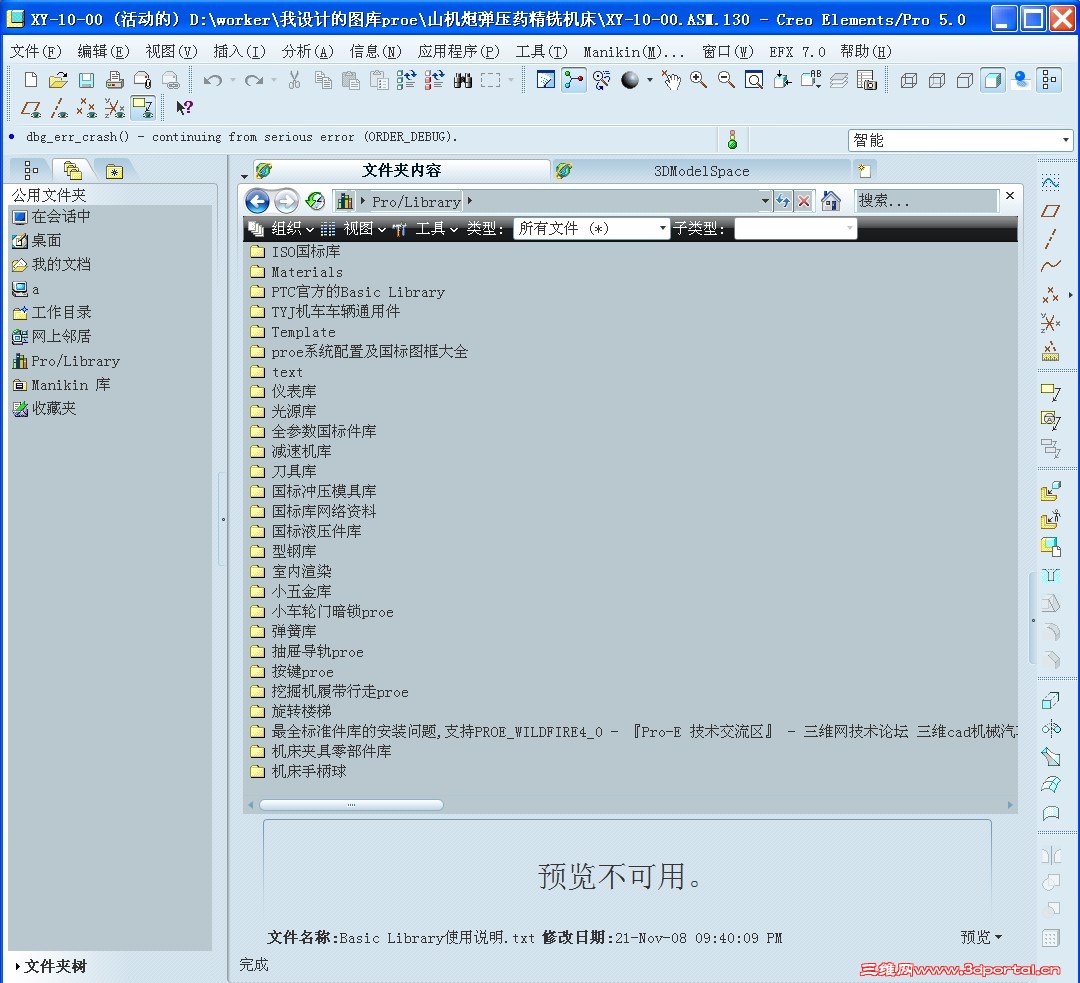Click the context-sensitive help arrow icon
This screenshot has height=983, width=1080.
pyautogui.click(x=184, y=107)
